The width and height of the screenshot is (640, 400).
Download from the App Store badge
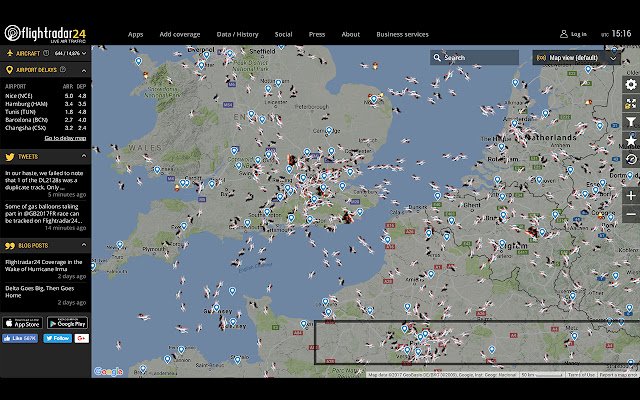[22, 323]
